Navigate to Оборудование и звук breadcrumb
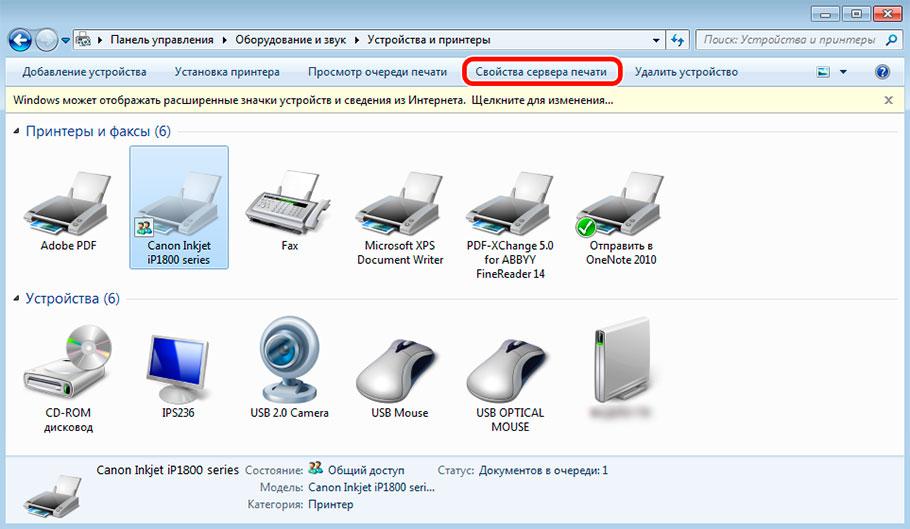 point(290,40)
